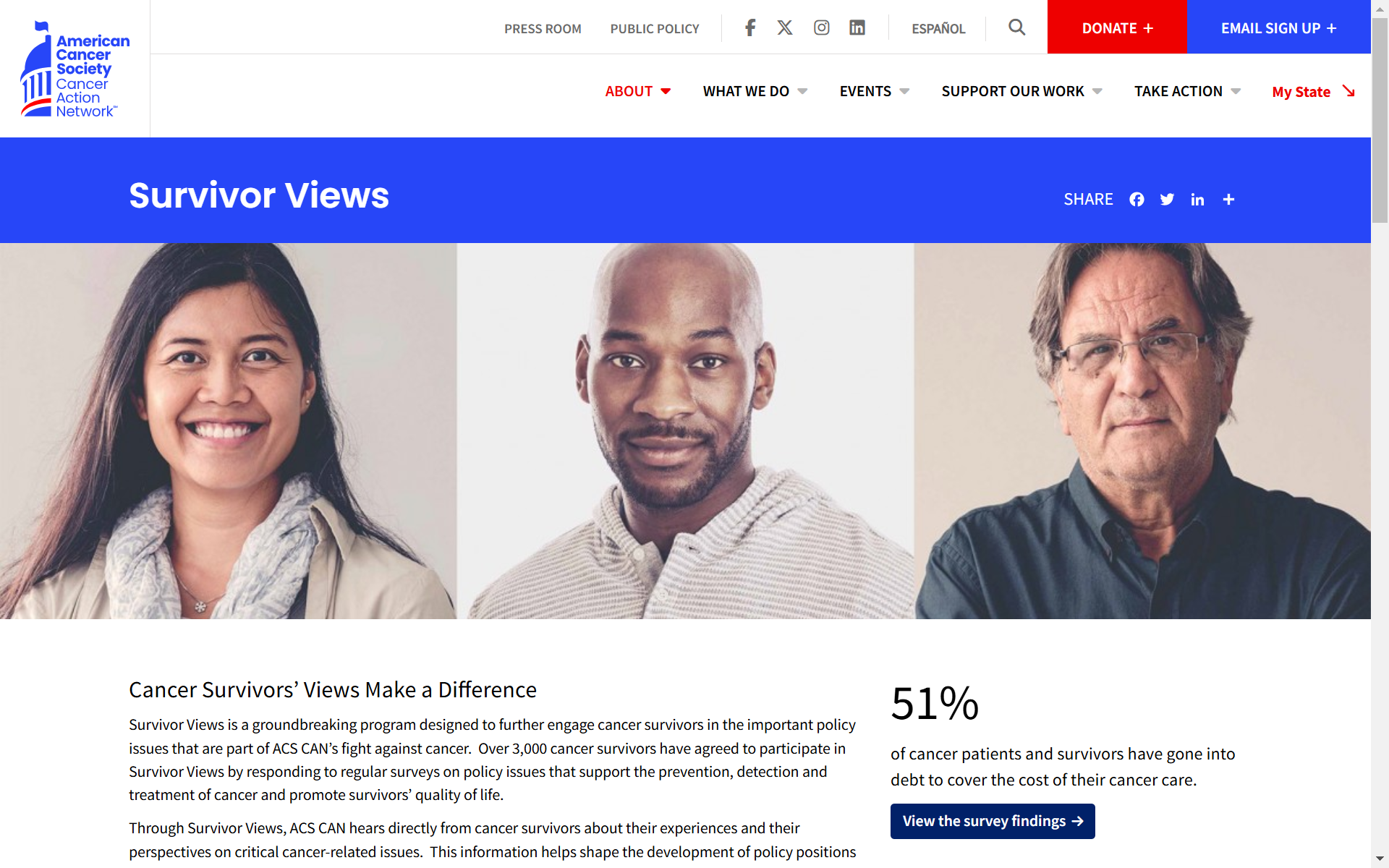Open more share options plus icon
This screenshot has width=1389, height=868.
1228,200
